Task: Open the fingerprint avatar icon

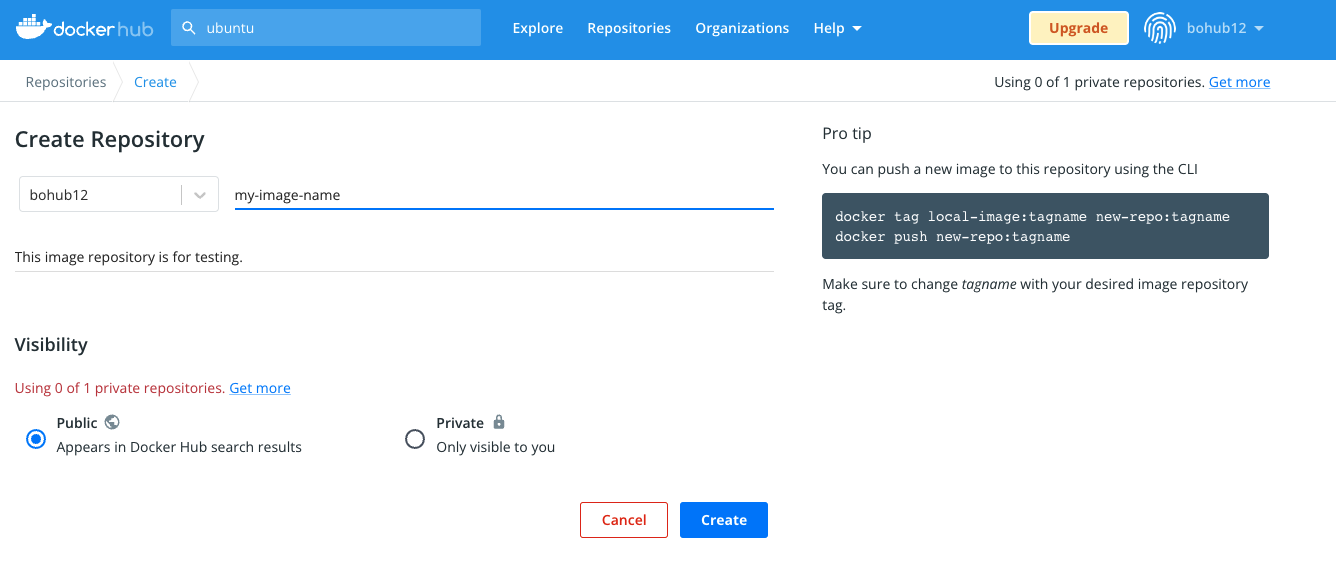Action: (1159, 28)
